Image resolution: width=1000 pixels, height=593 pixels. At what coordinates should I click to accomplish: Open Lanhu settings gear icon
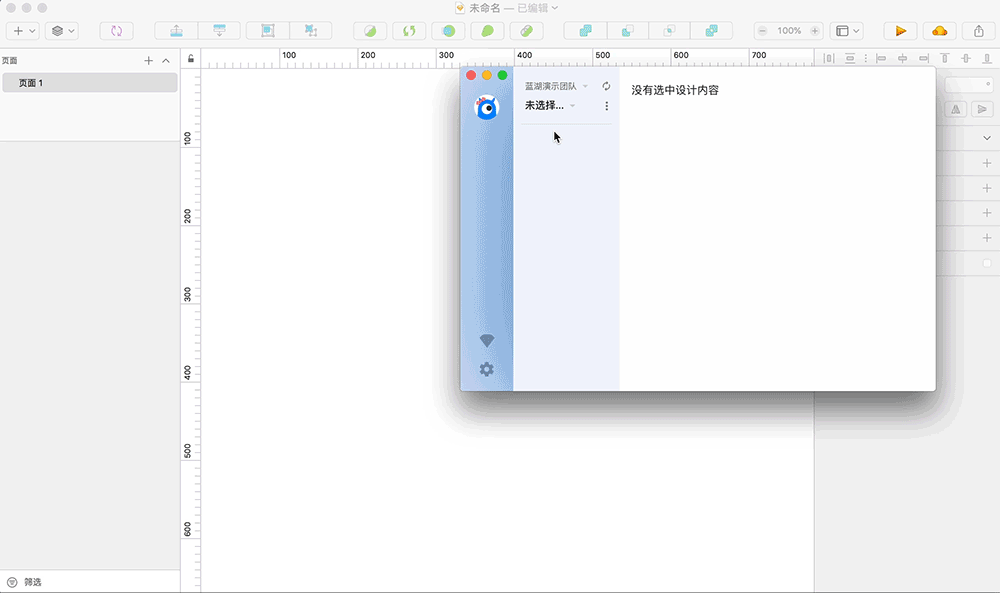(x=487, y=369)
